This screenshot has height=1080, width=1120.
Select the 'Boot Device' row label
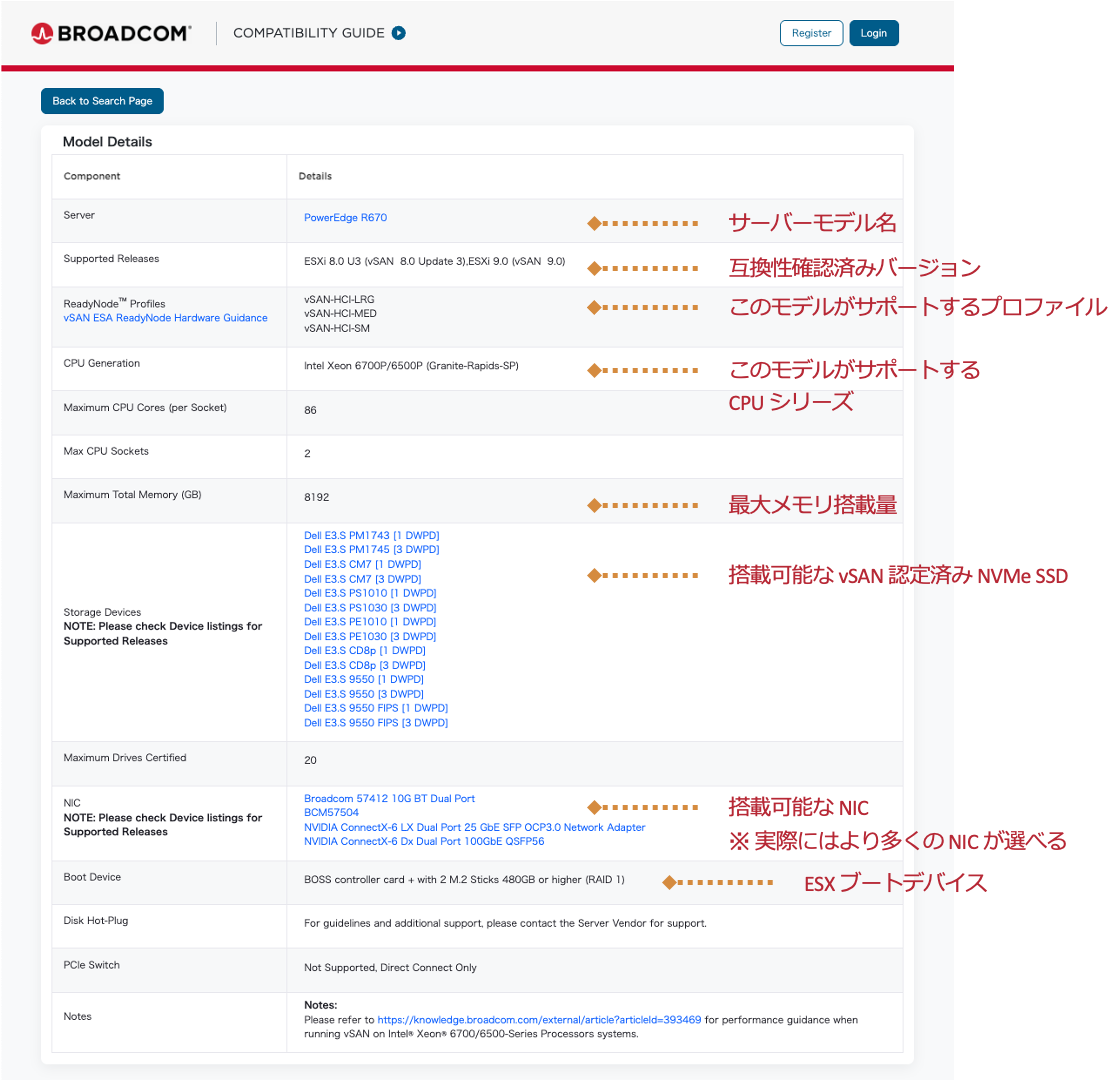91,877
